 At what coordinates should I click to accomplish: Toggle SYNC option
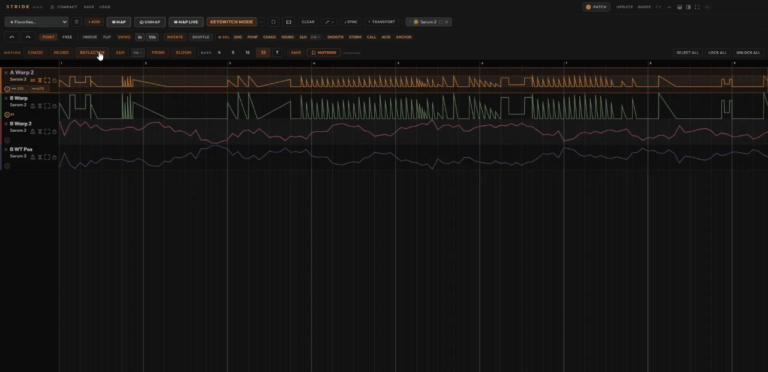[351, 22]
